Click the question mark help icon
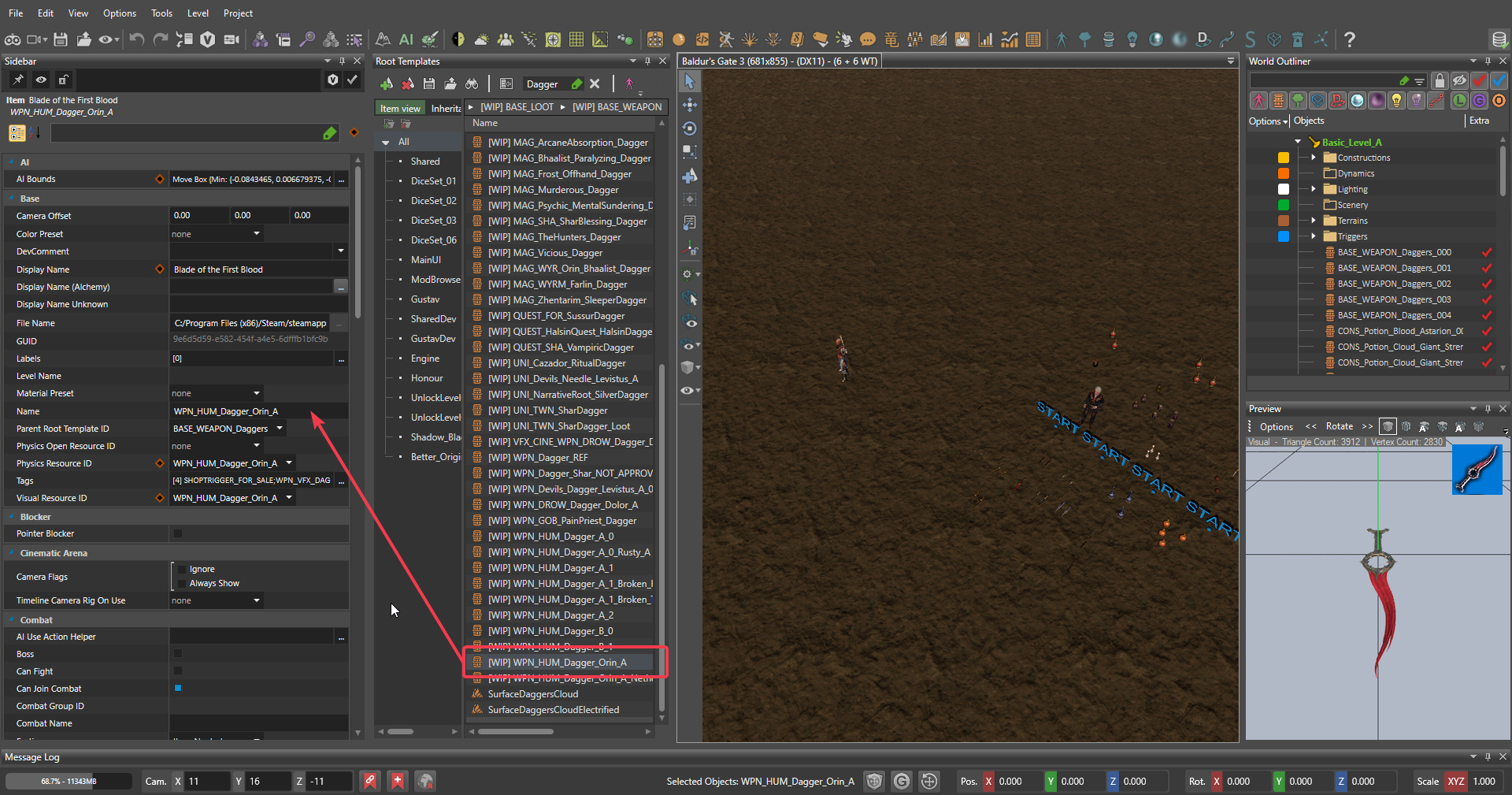 pos(1350,39)
